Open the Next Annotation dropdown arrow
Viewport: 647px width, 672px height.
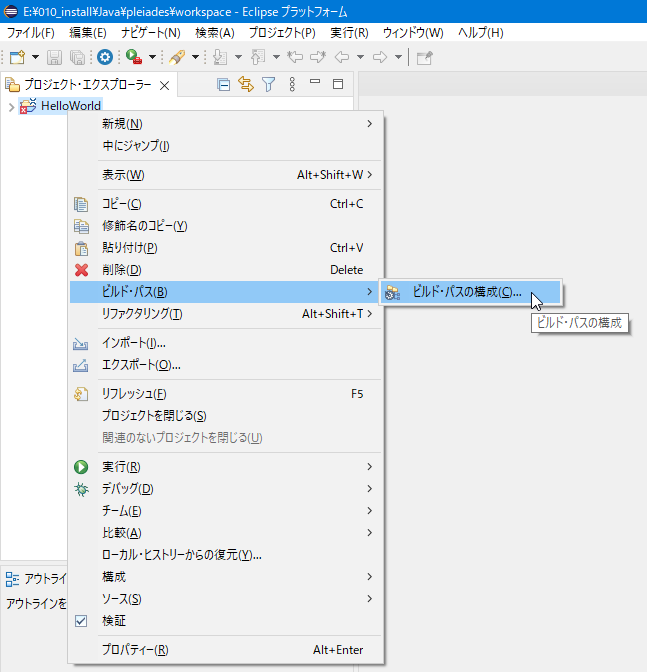(x=239, y=57)
